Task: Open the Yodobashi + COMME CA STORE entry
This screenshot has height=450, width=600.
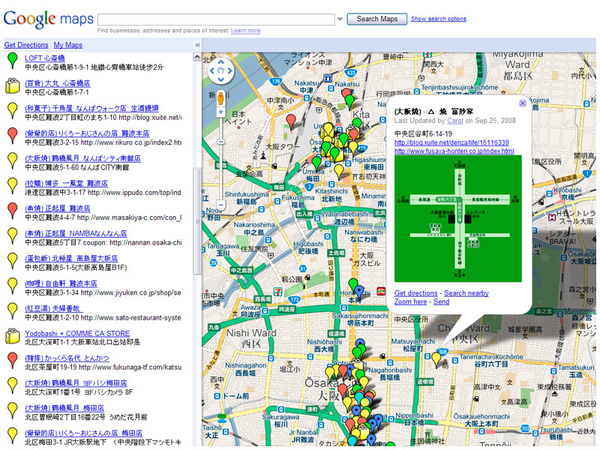Action: point(77,333)
